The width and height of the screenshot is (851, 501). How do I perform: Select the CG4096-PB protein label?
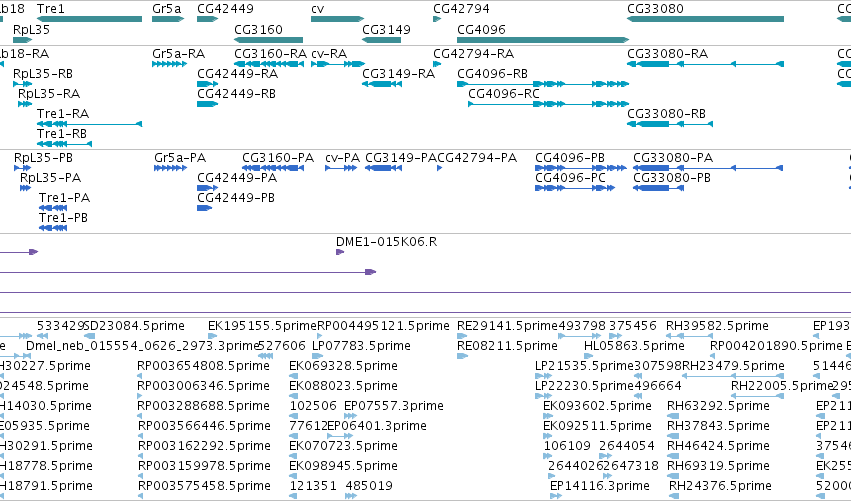click(570, 158)
